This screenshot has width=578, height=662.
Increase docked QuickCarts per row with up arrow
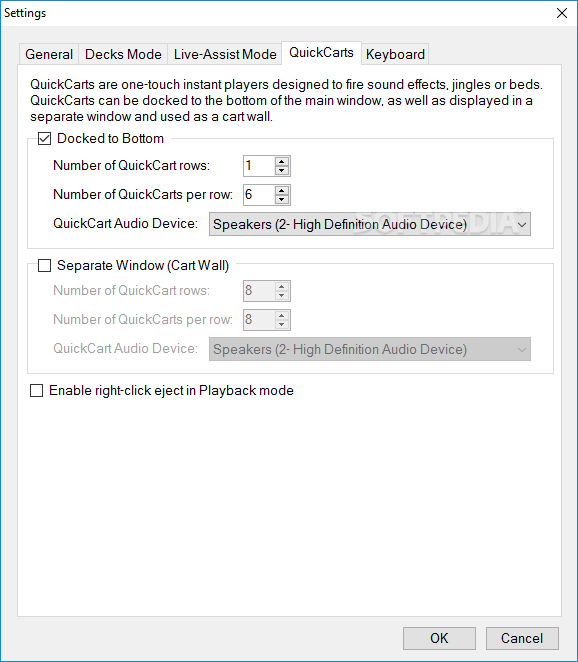(282, 190)
